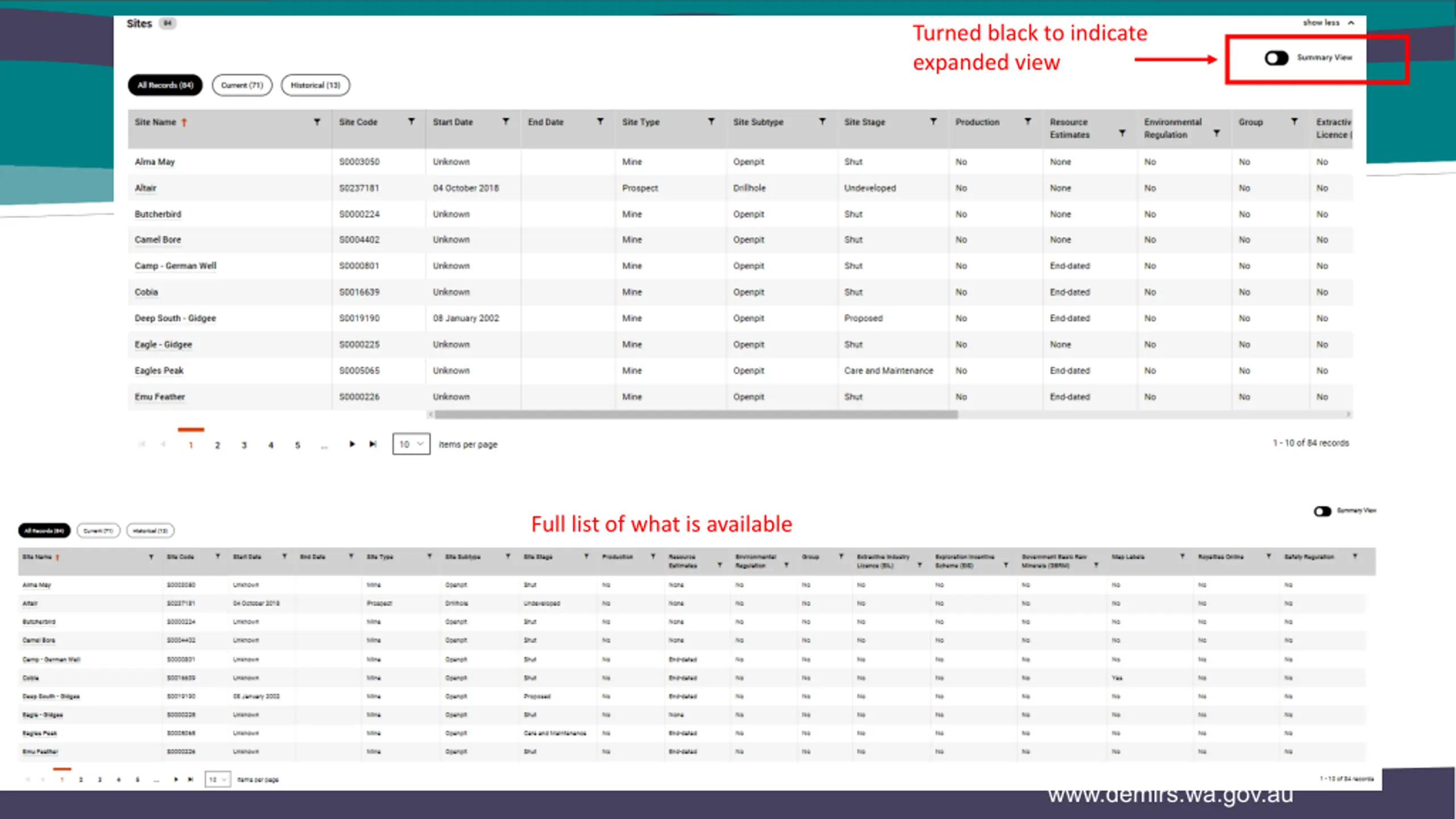Open filter for Start Date column
Viewport: 1456px width, 819px height.
(506, 122)
